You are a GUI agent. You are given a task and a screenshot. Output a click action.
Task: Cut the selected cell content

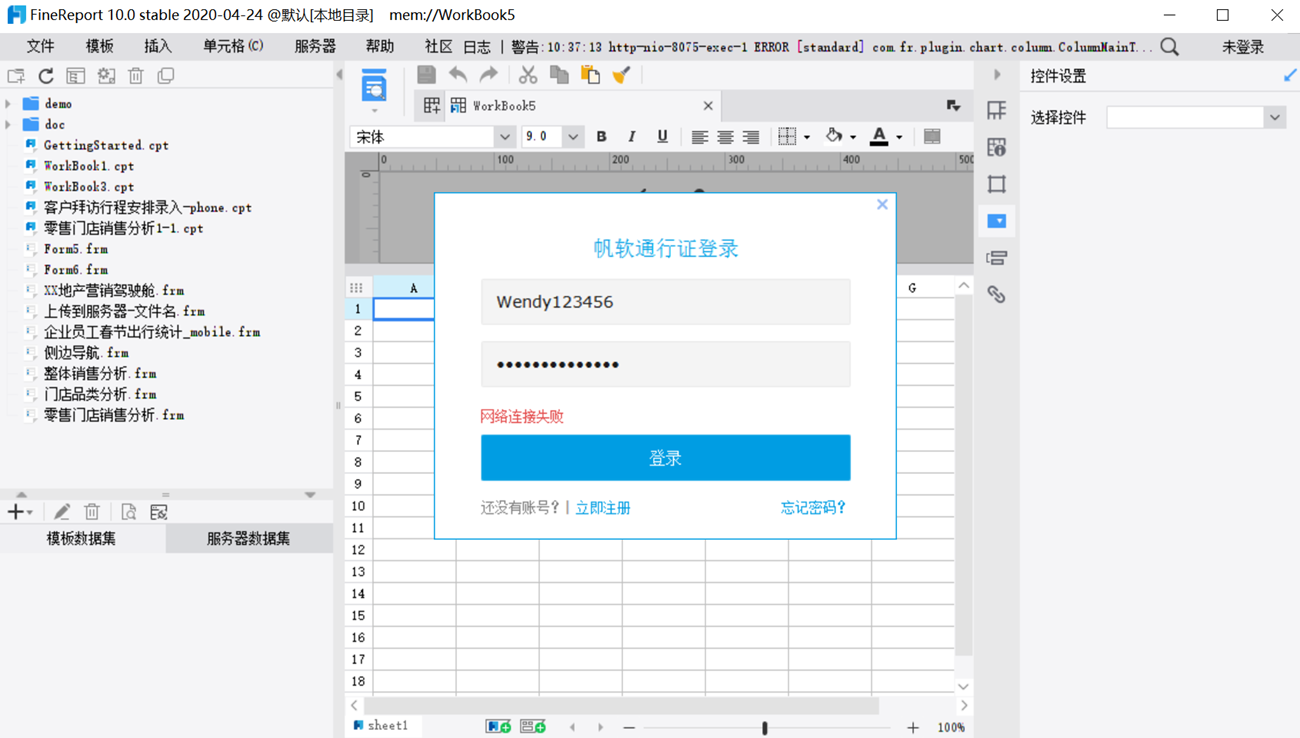pyautogui.click(x=528, y=75)
